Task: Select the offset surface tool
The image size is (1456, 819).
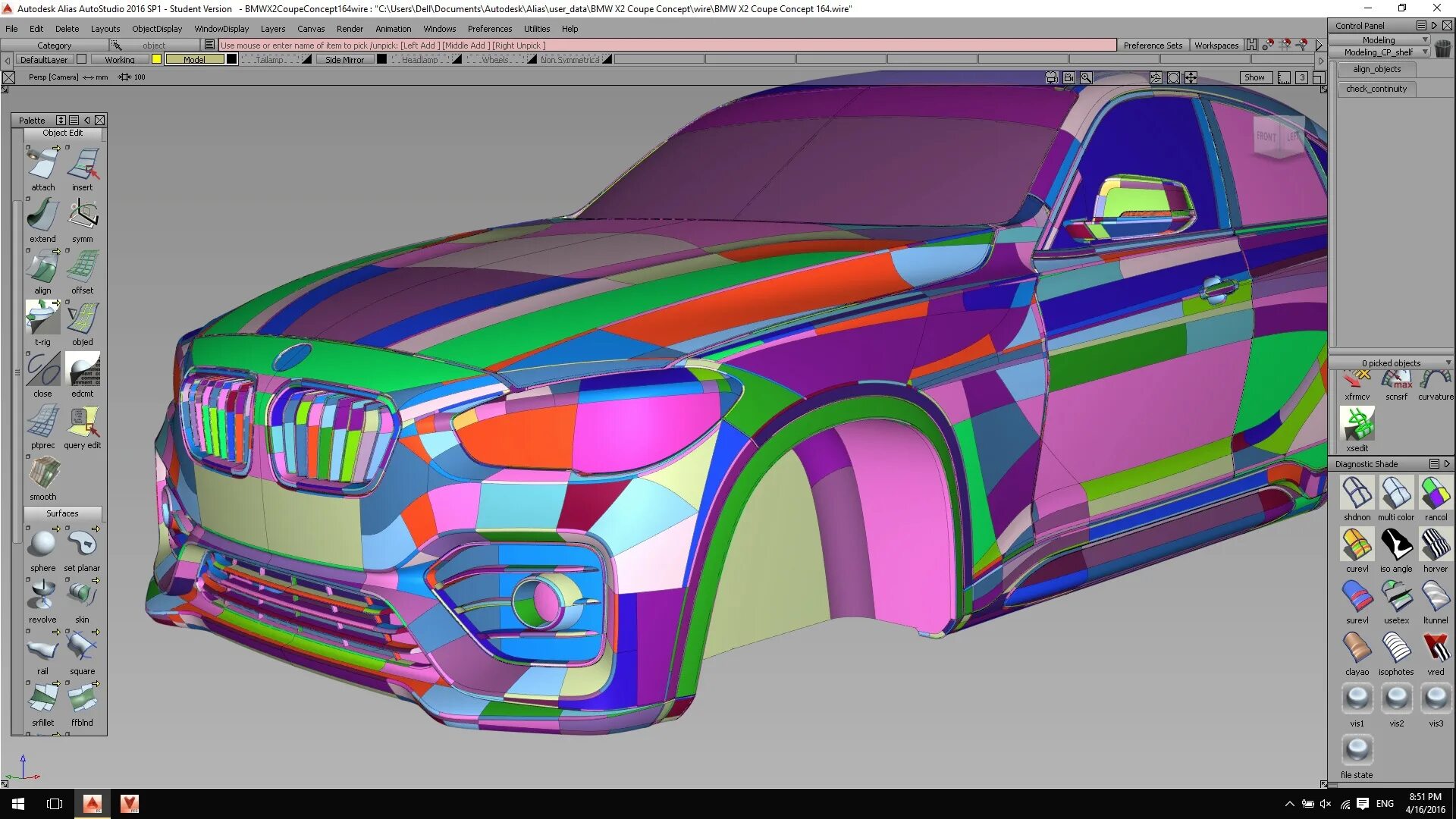Action: (83, 267)
